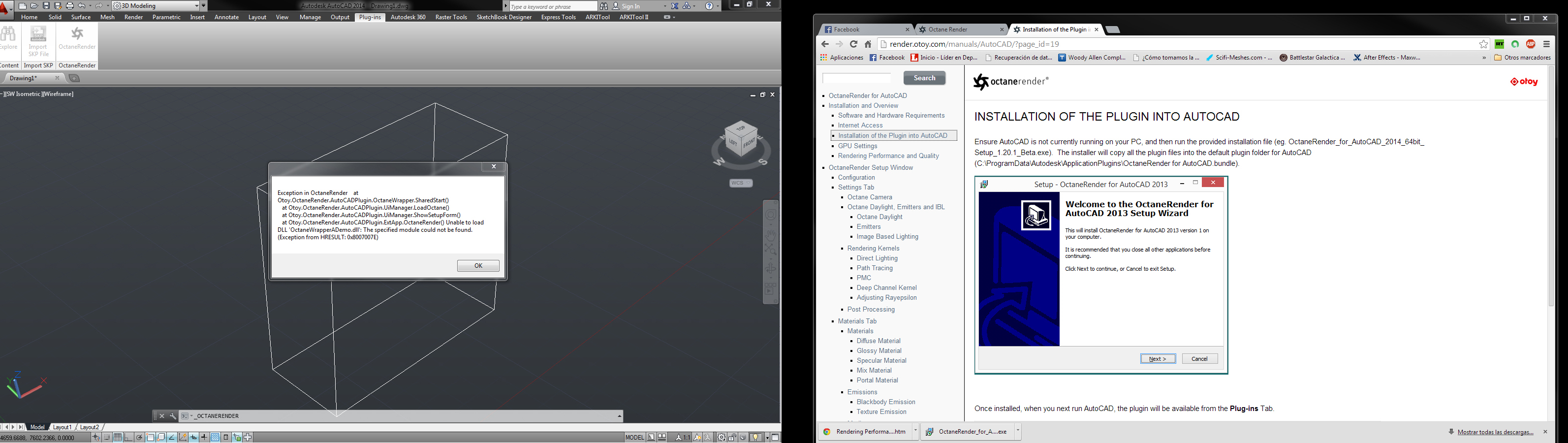The image size is (1568, 443).
Task: Click the Open file icon in AutoCAD
Action: (x=34, y=5)
